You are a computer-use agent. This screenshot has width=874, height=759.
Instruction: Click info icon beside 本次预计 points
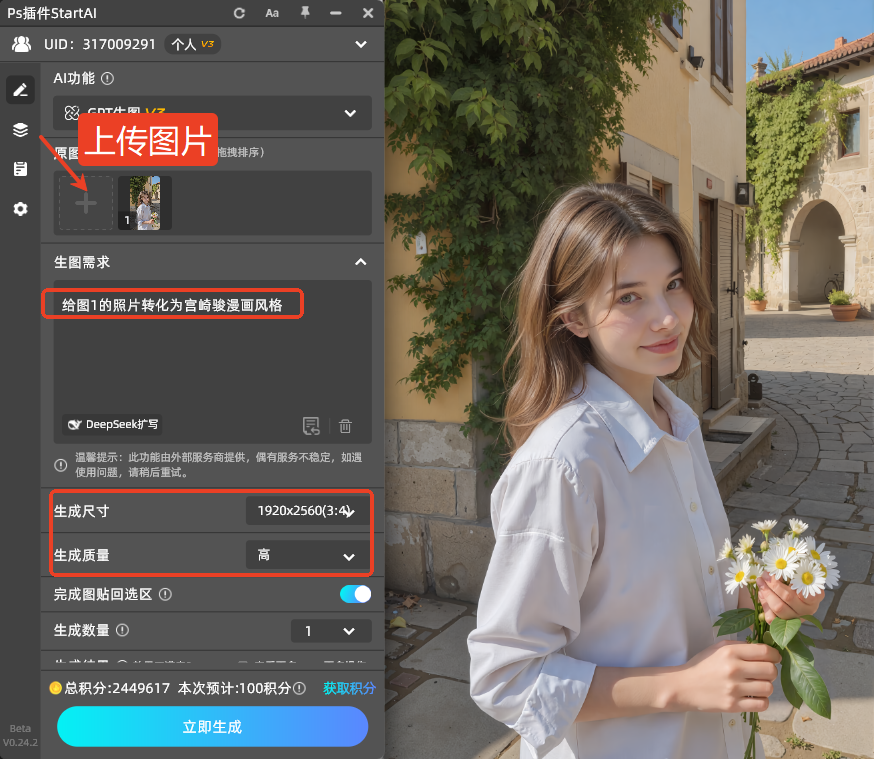coord(299,688)
